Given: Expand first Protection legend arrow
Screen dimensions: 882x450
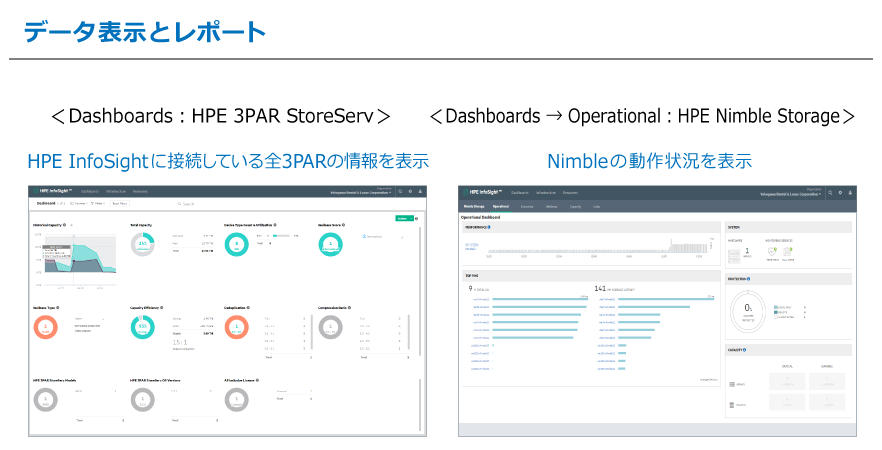Looking at the screenshot, I should point(806,308).
